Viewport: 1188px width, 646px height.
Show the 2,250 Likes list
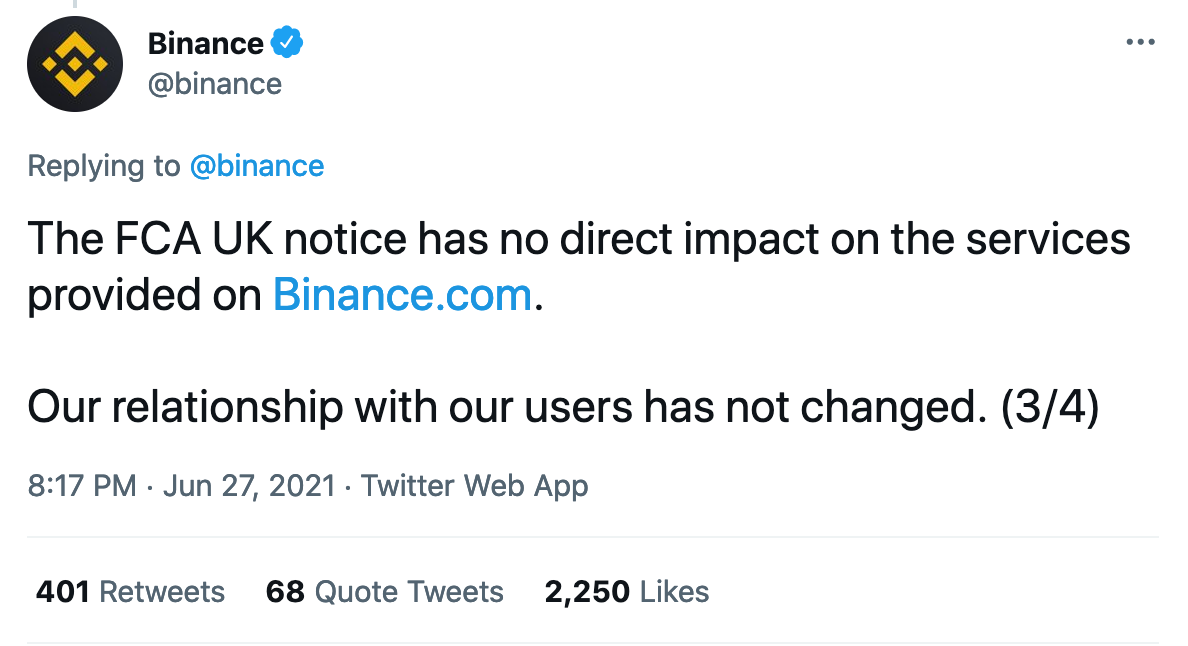tap(627, 591)
